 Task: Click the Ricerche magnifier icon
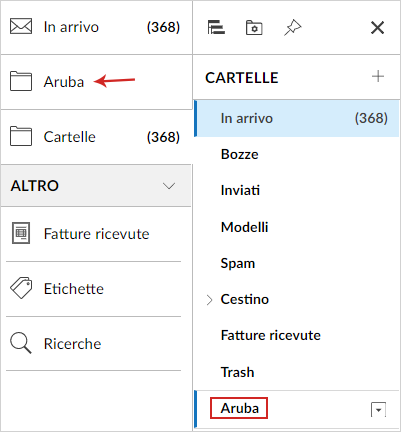[x=21, y=343]
